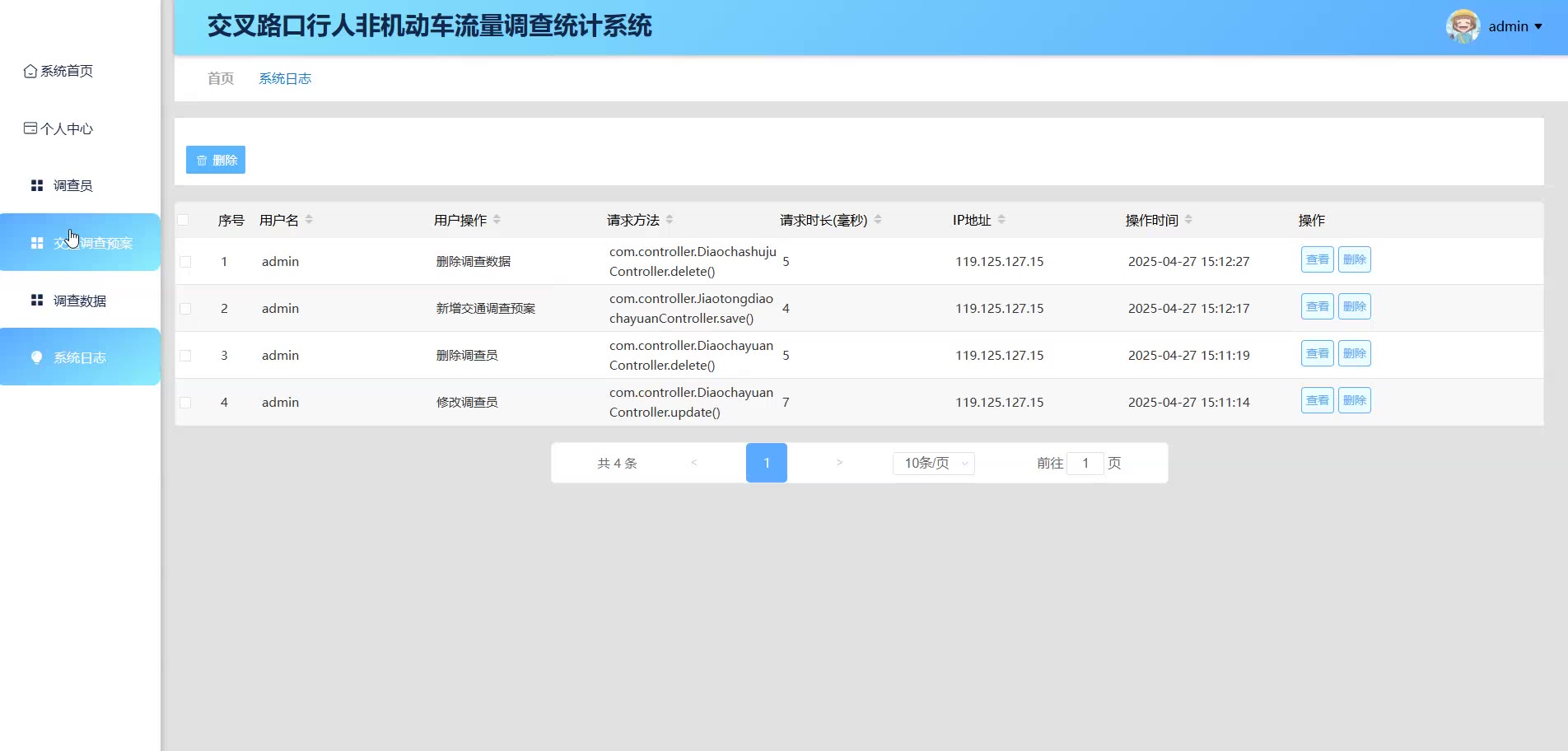
Task: Expand the 10条/页 page size selector
Action: pos(933,463)
